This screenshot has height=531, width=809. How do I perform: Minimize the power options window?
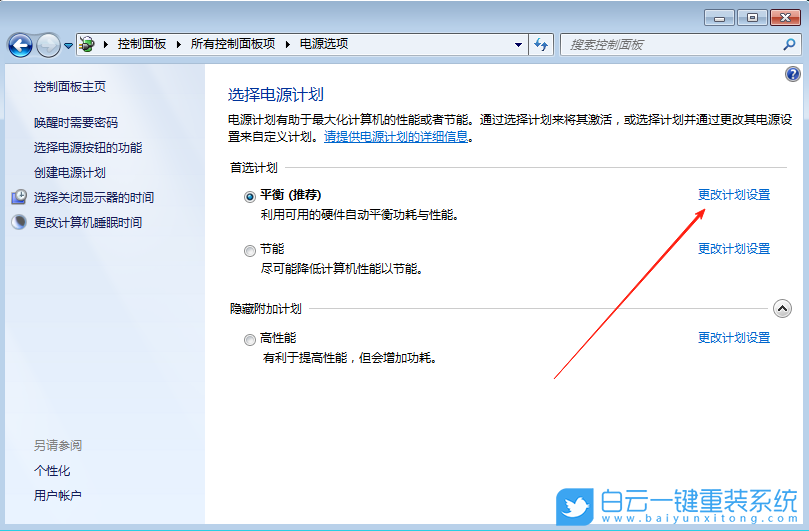719,18
